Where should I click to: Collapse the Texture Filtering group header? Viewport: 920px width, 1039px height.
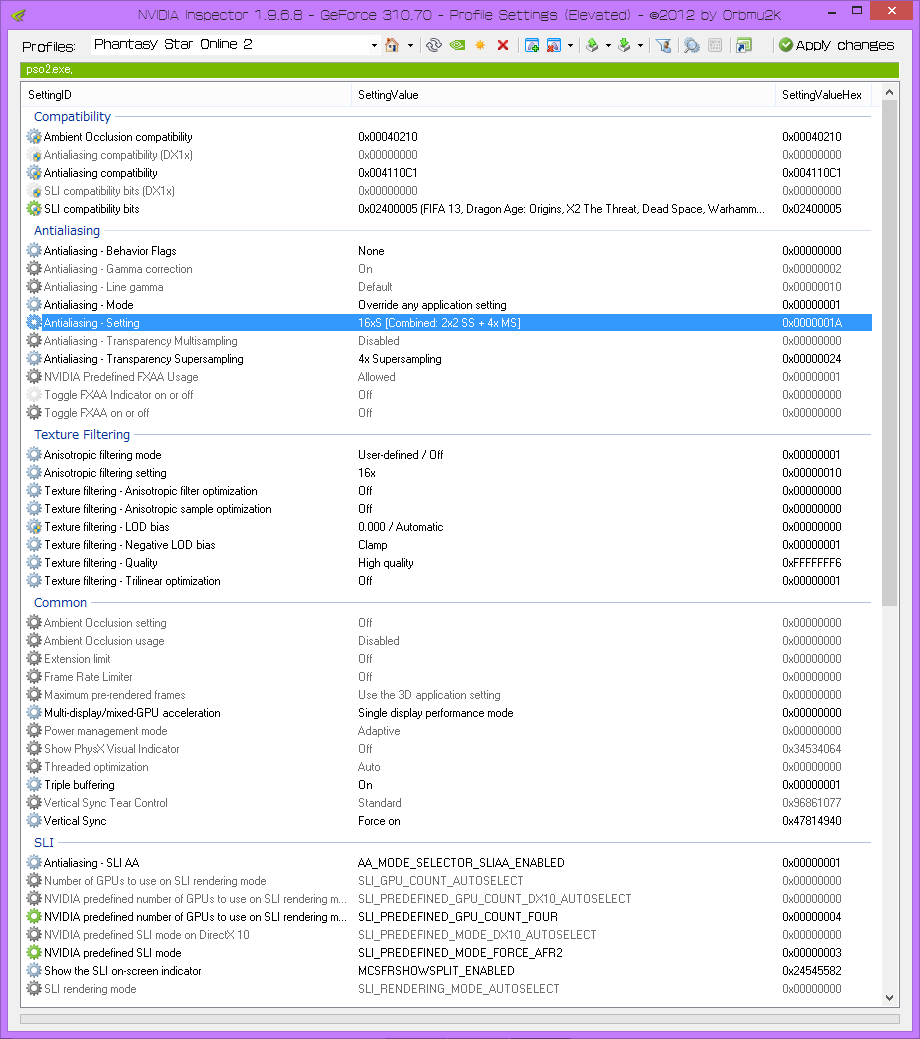point(82,435)
